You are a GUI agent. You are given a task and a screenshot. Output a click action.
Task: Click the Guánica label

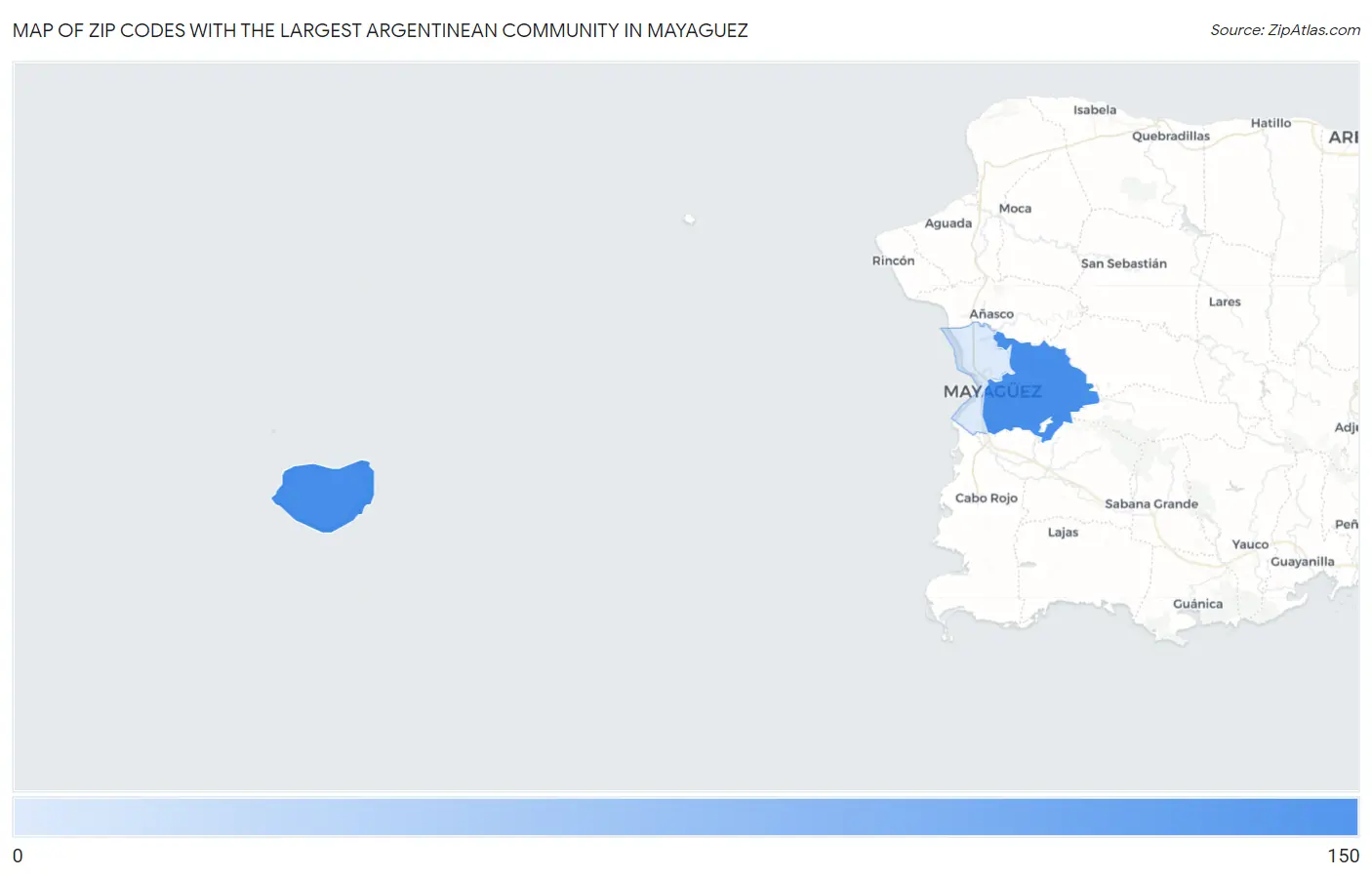1198,604
